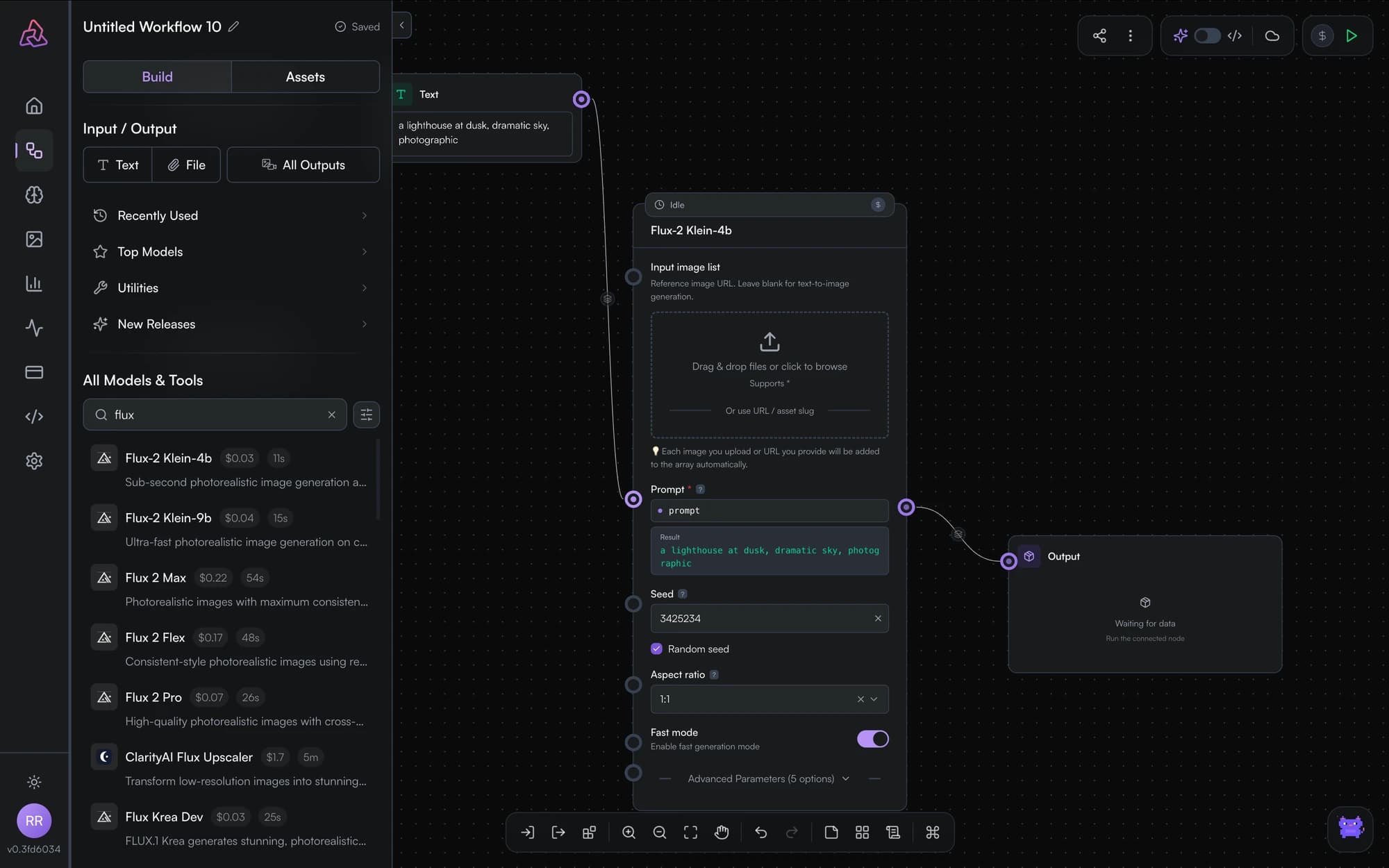Click the share icon in top toolbar
1389x868 pixels.
[1099, 35]
